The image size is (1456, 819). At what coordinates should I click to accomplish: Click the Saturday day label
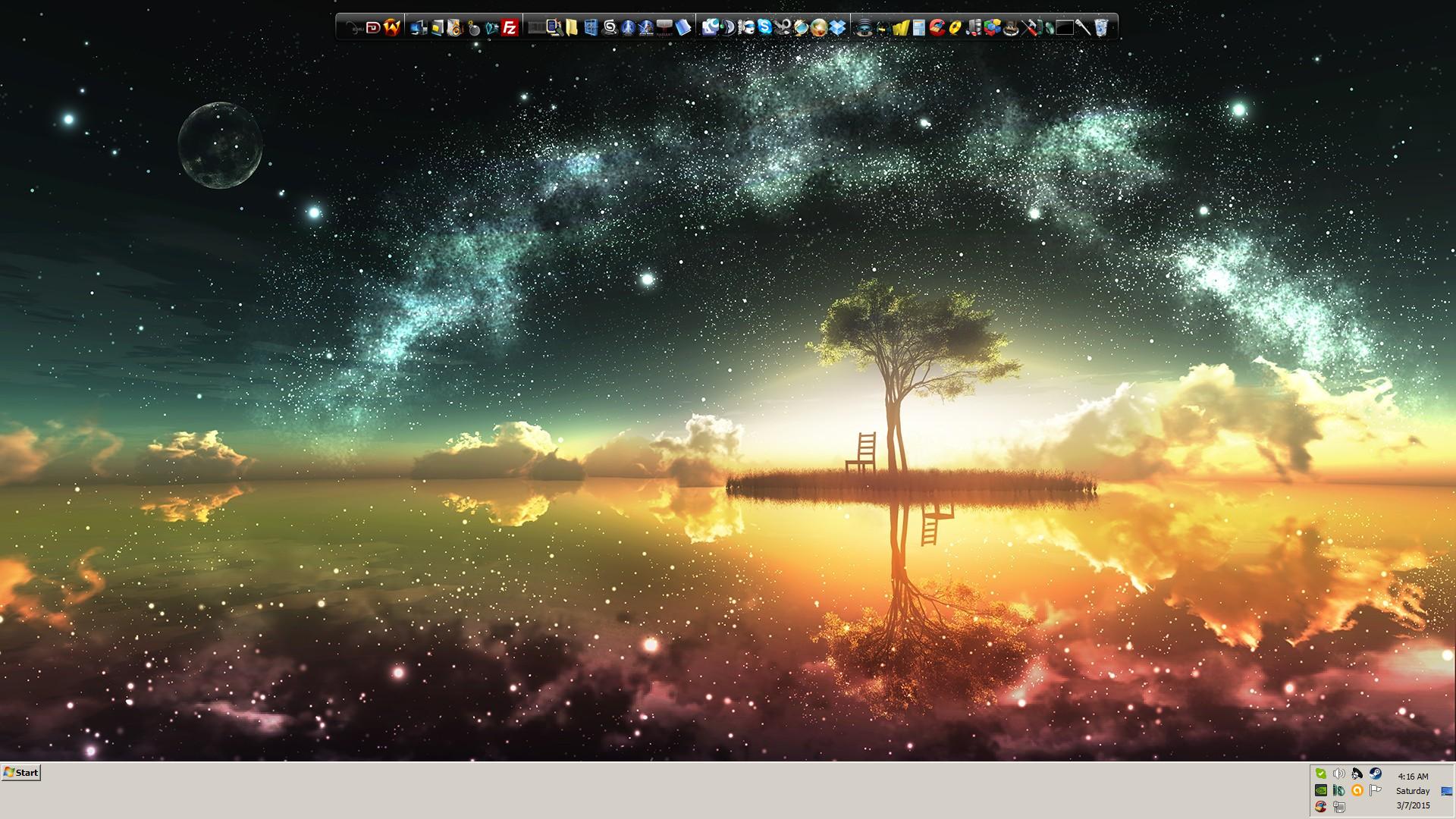coord(1413,791)
